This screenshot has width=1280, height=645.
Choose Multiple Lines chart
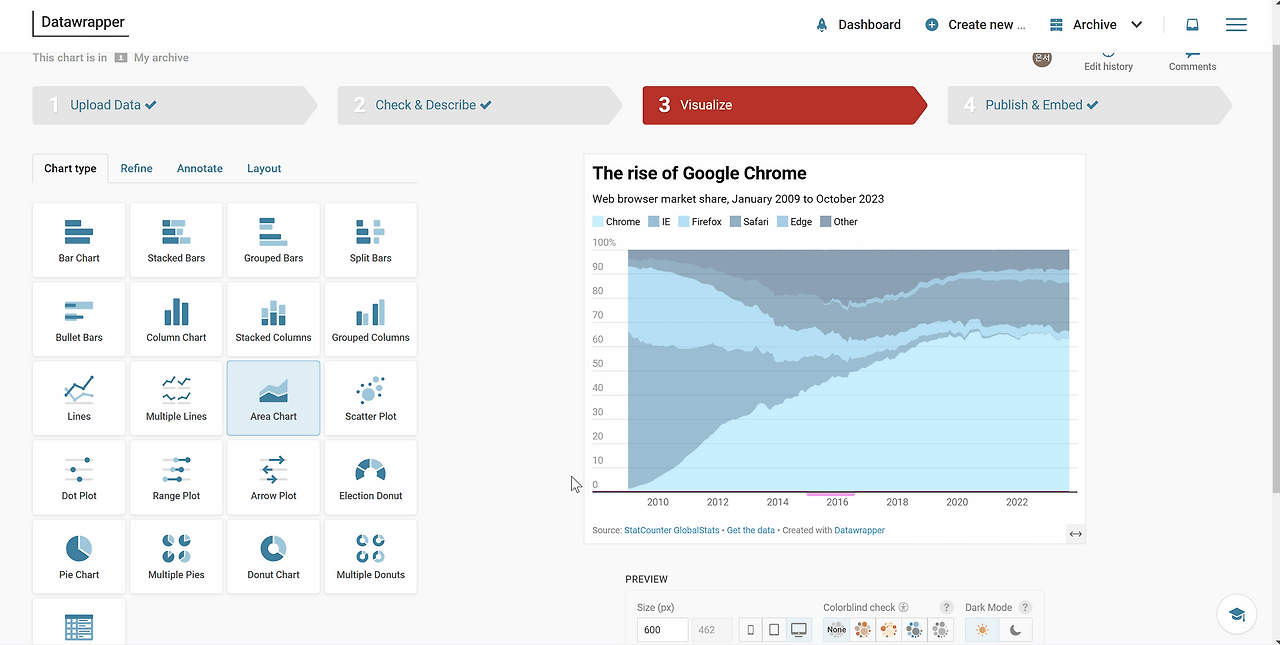tap(176, 398)
